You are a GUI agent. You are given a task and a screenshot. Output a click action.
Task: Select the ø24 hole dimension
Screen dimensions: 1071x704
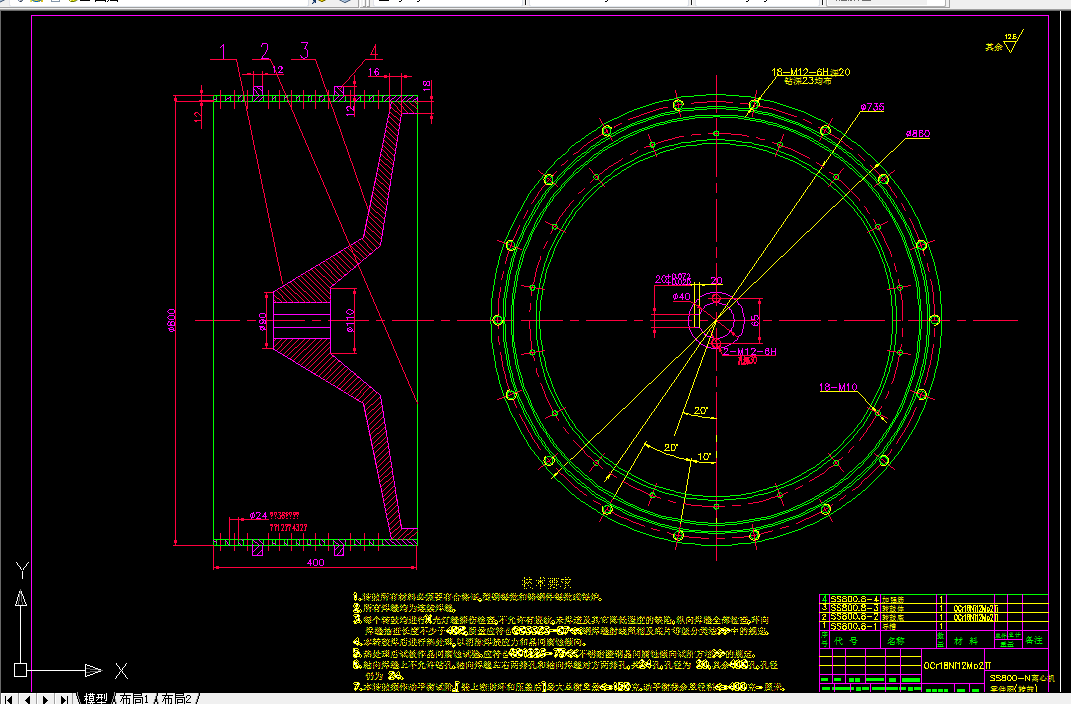pyautogui.click(x=258, y=516)
